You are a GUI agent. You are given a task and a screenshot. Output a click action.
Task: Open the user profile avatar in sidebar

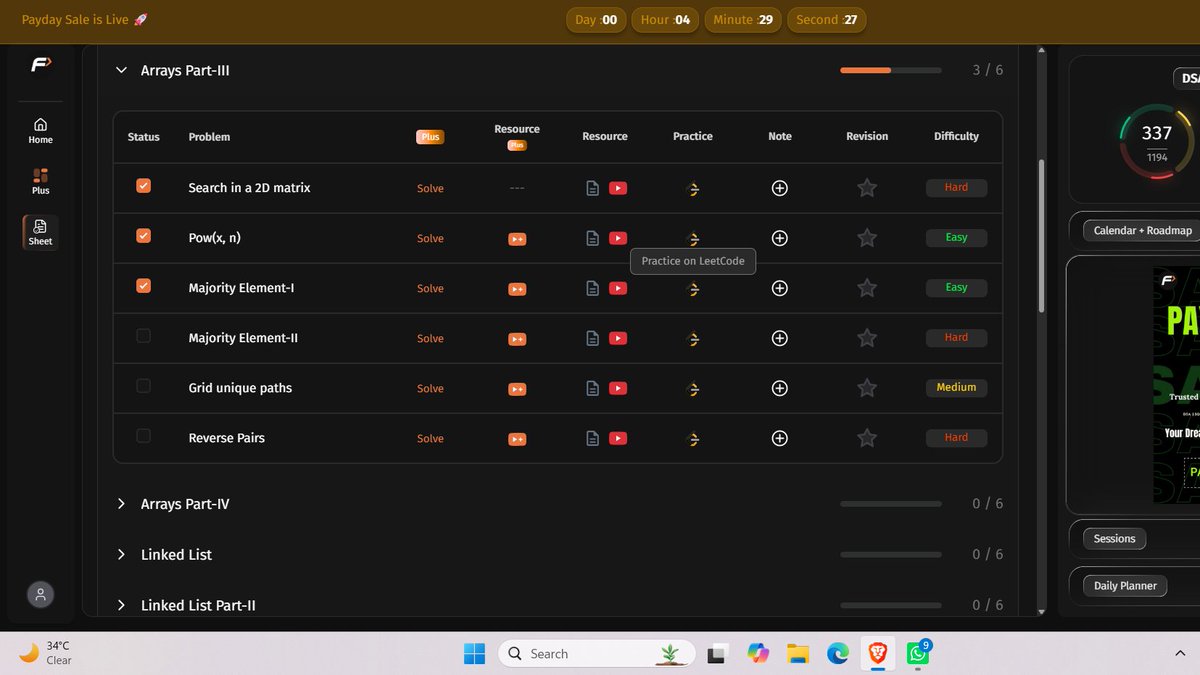pyautogui.click(x=40, y=594)
